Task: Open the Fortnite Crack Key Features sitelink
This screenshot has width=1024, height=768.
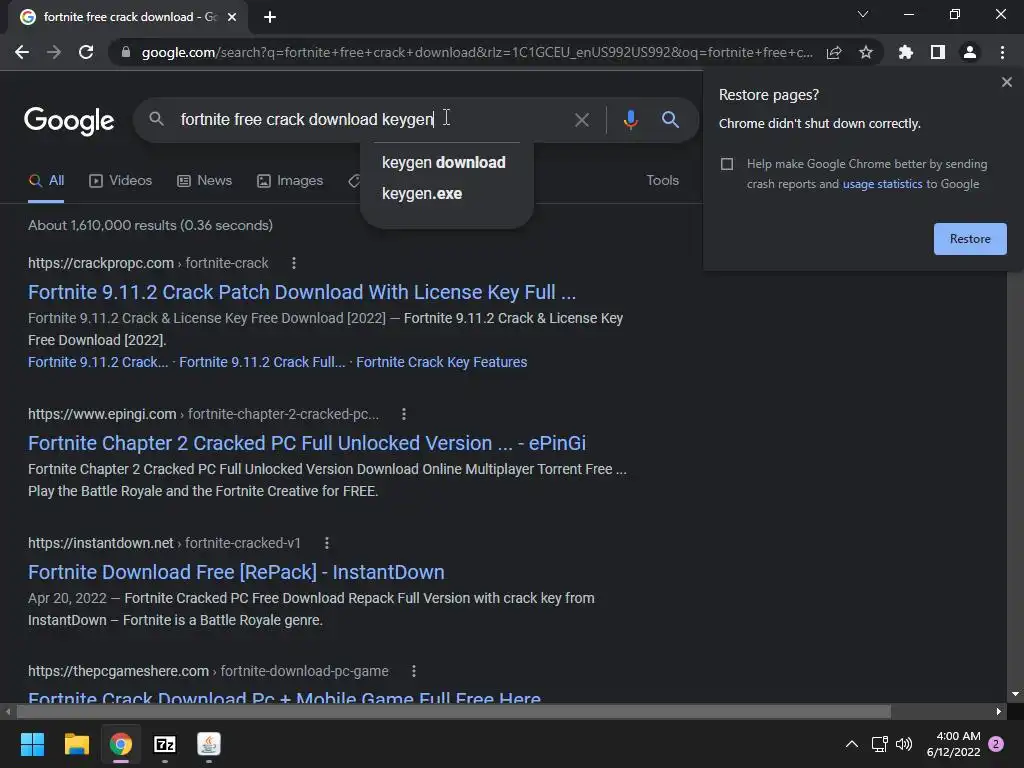Action: [x=441, y=362]
